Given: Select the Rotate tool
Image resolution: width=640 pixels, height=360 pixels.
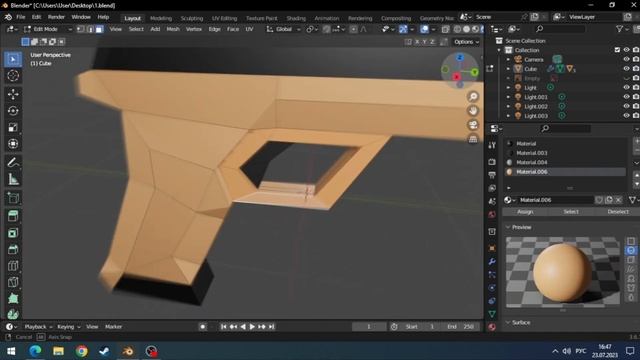Looking at the screenshot, I should click(x=13, y=111).
